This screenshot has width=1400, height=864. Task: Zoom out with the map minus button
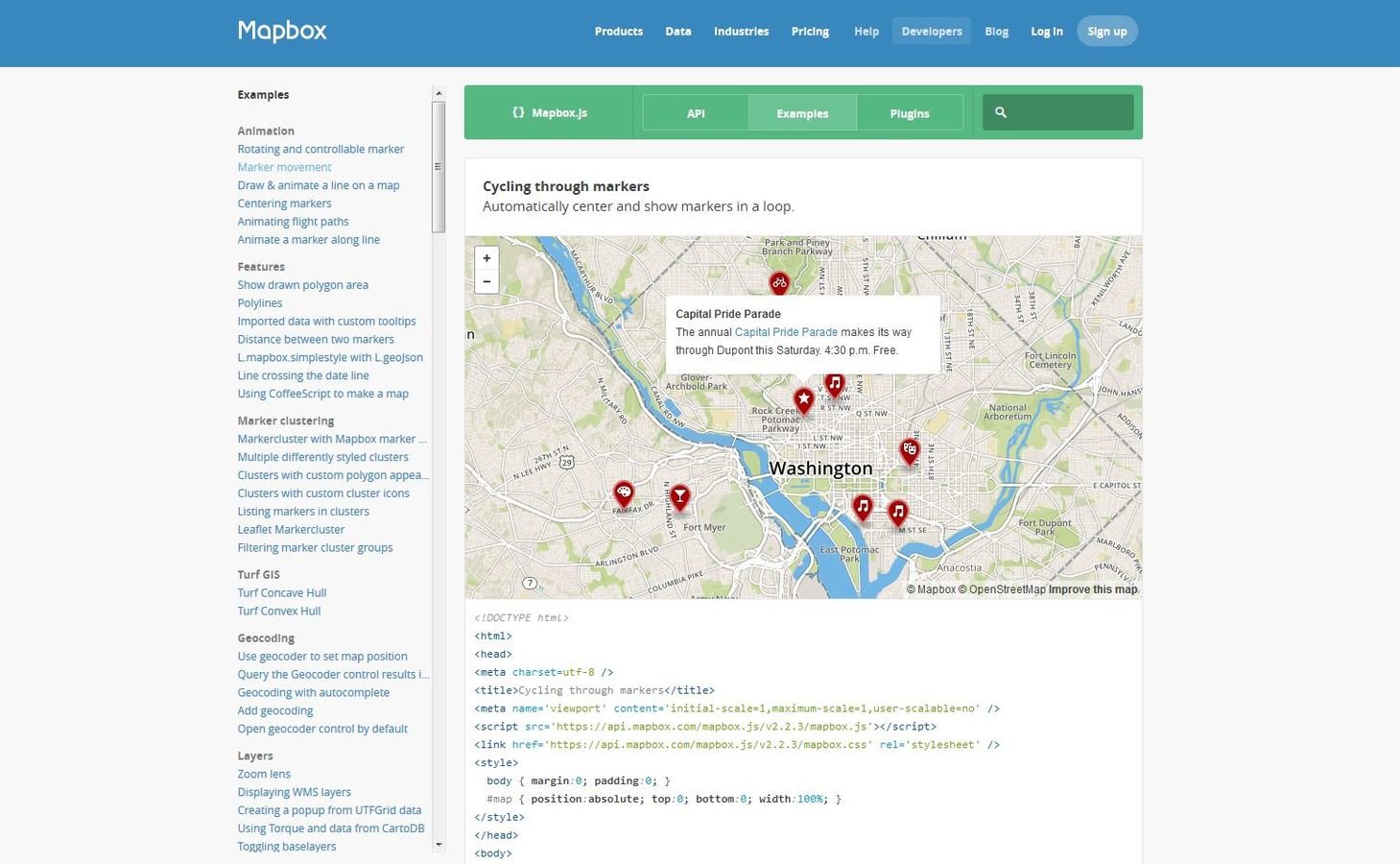point(486,282)
